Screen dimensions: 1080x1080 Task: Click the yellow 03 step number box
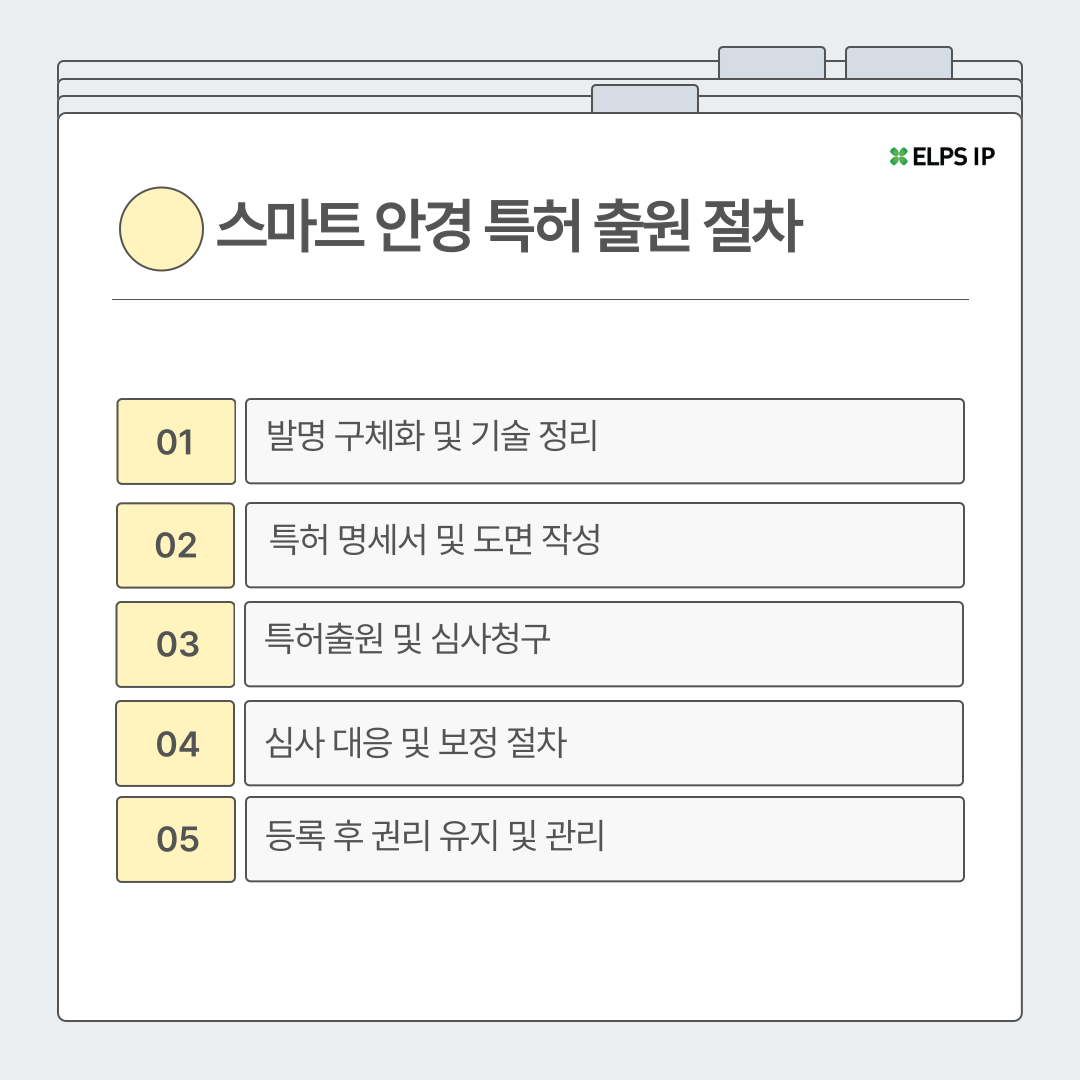pyautogui.click(x=176, y=644)
